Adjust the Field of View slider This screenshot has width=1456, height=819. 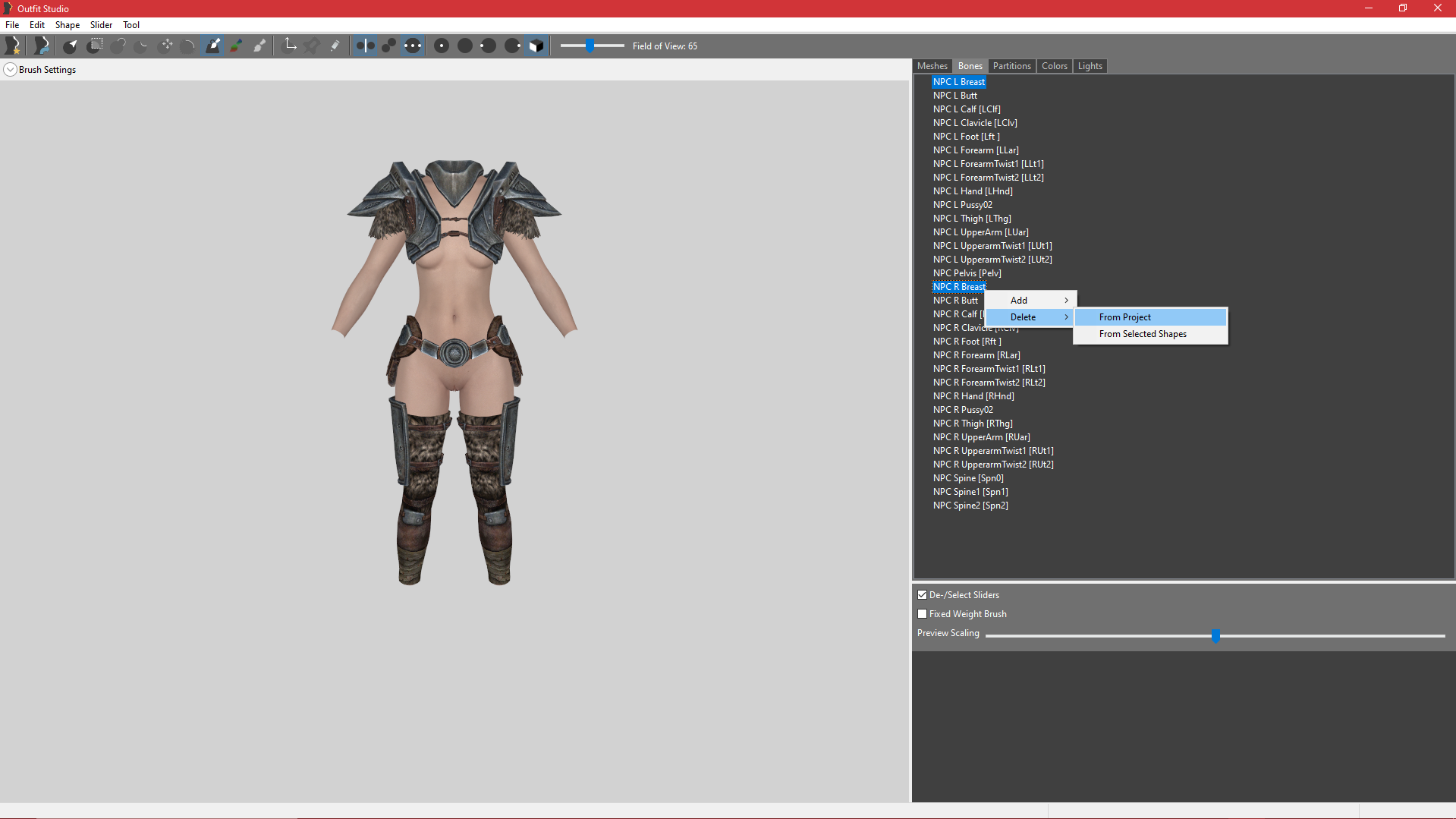(592, 46)
